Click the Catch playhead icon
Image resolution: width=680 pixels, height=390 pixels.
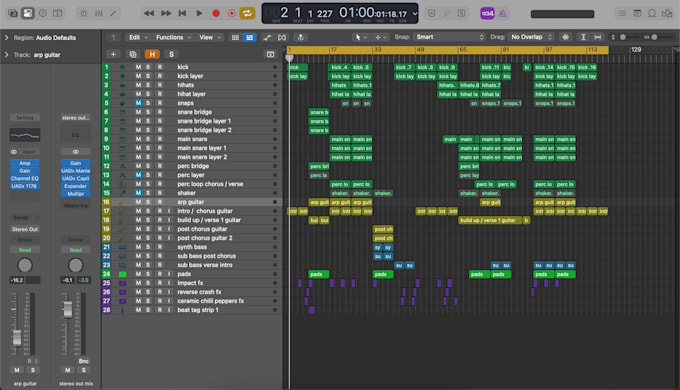tap(301, 37)
